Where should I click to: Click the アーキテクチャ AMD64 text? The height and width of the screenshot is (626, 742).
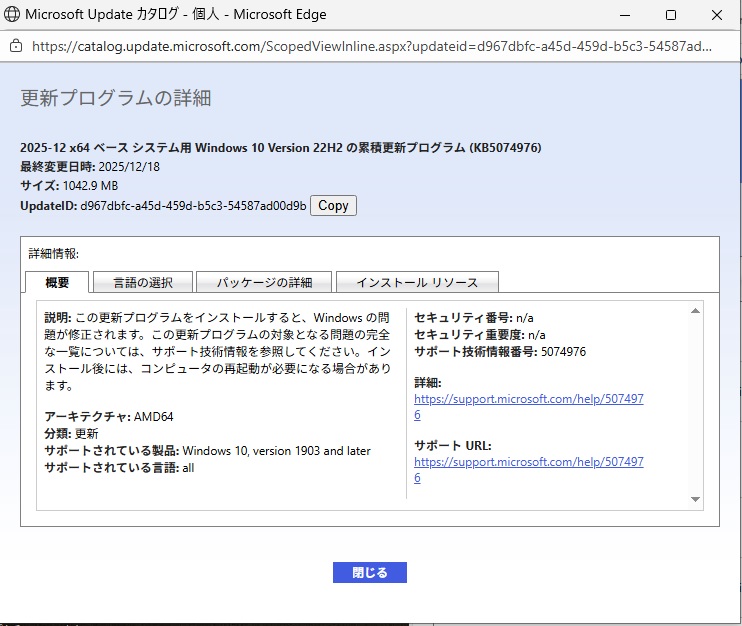pos(109,416)
